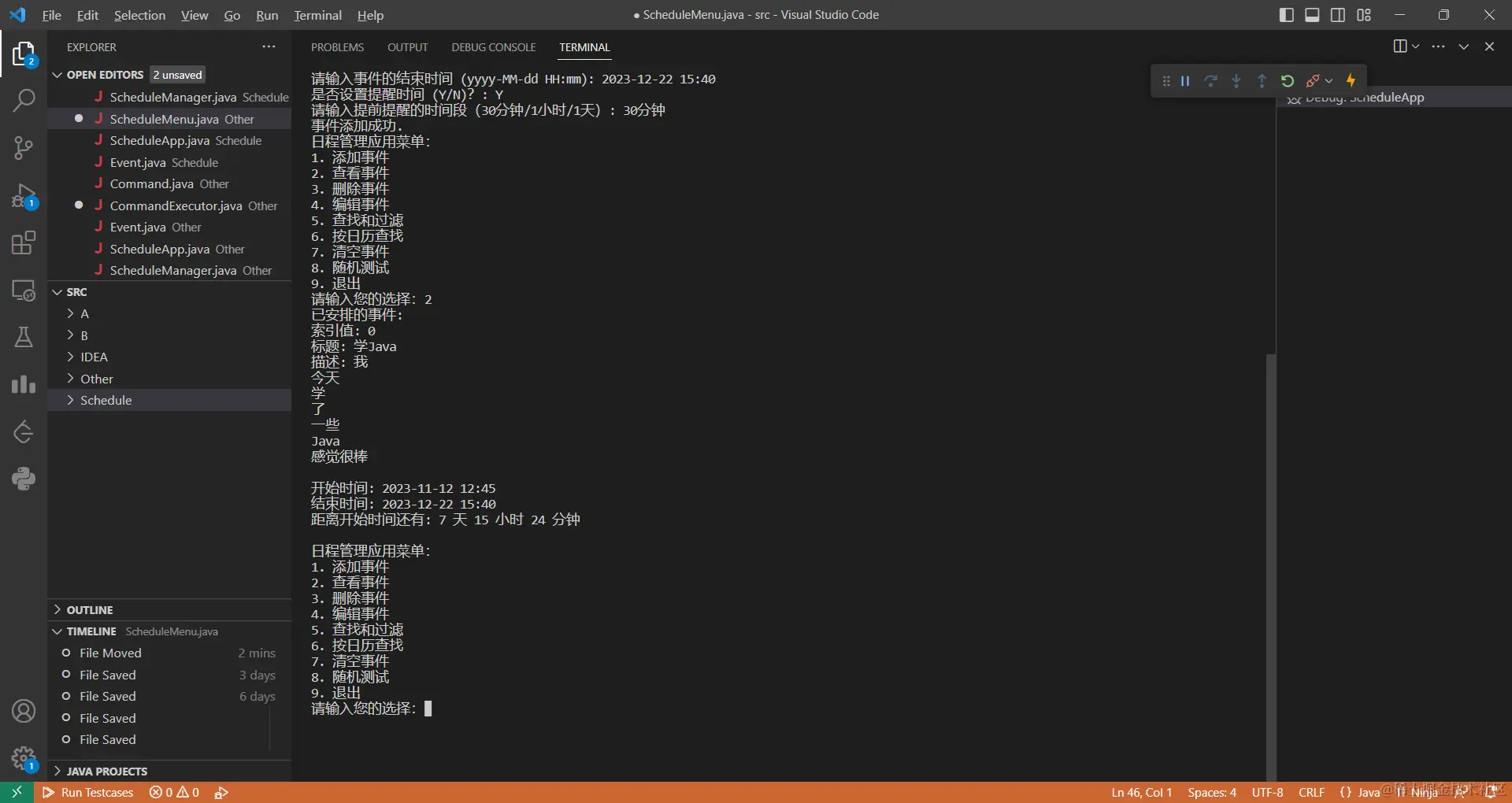Grab the debug toolbar drag handle
Image resolution: width=1512 pixels, height=803 pixels.
pyautogui.click(x=1166, y=81)
